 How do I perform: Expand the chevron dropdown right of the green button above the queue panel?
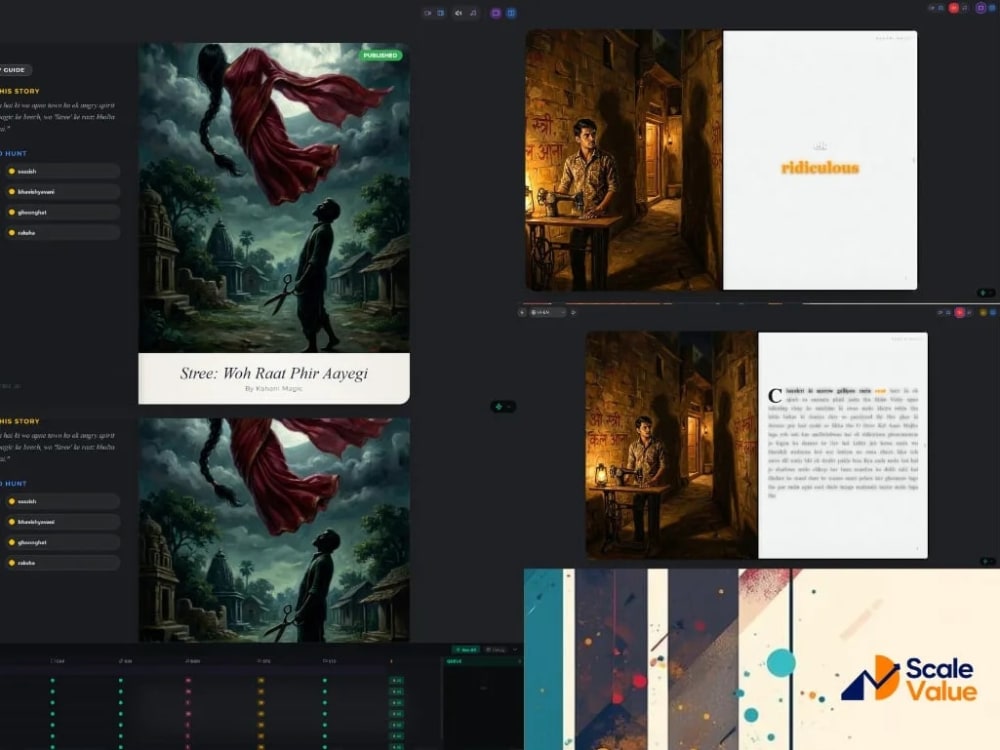[x=515, y=650]
